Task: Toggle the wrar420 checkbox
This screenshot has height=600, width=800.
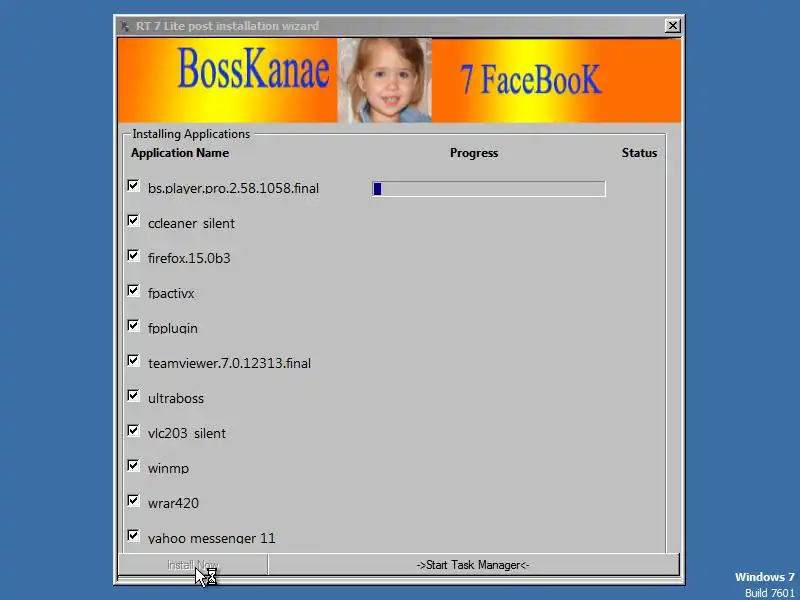Action: [133, 501]
